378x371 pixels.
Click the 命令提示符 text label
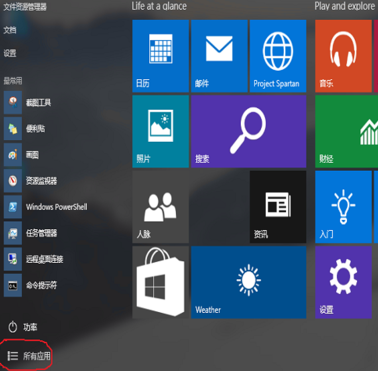coord(42,285)
